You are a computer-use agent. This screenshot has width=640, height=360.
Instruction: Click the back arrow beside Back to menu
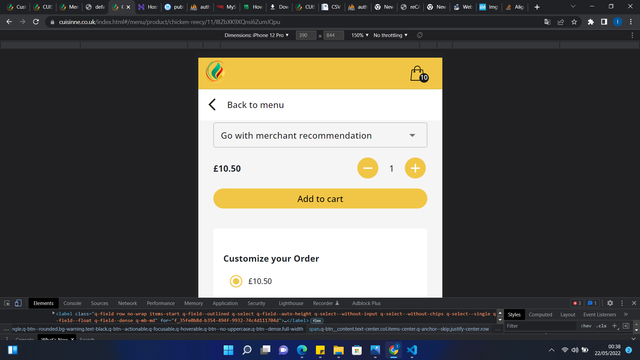click(212, 104)
